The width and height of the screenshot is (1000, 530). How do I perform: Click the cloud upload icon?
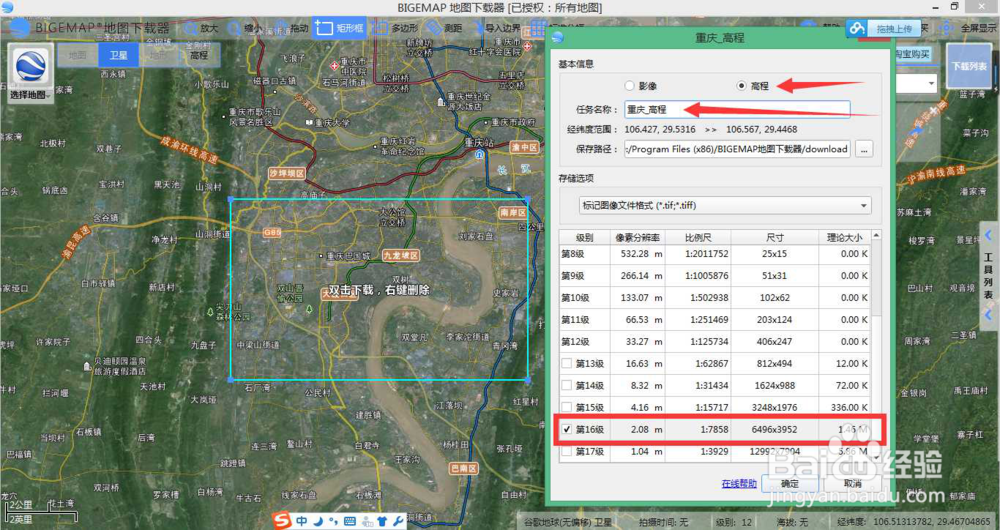[857, 29]
